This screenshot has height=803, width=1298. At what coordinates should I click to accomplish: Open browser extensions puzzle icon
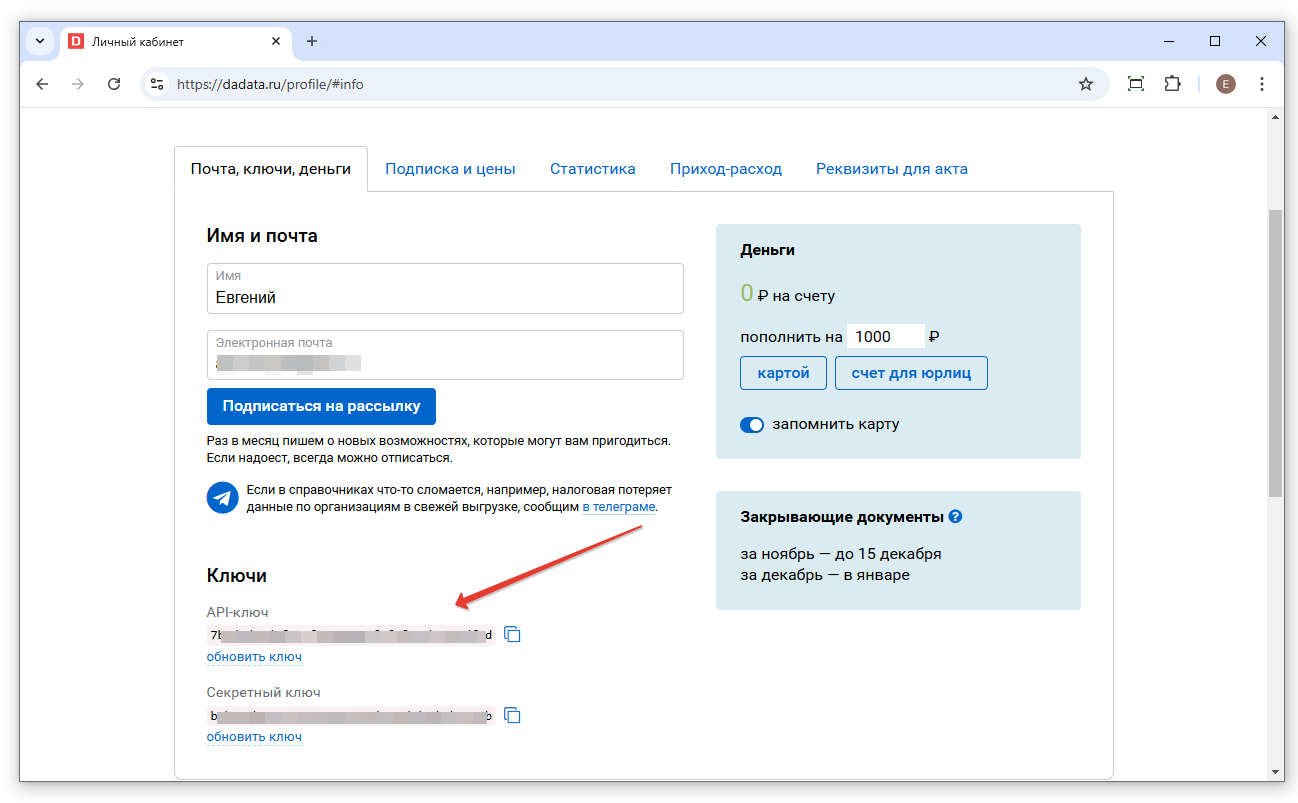pos(1172,84)
